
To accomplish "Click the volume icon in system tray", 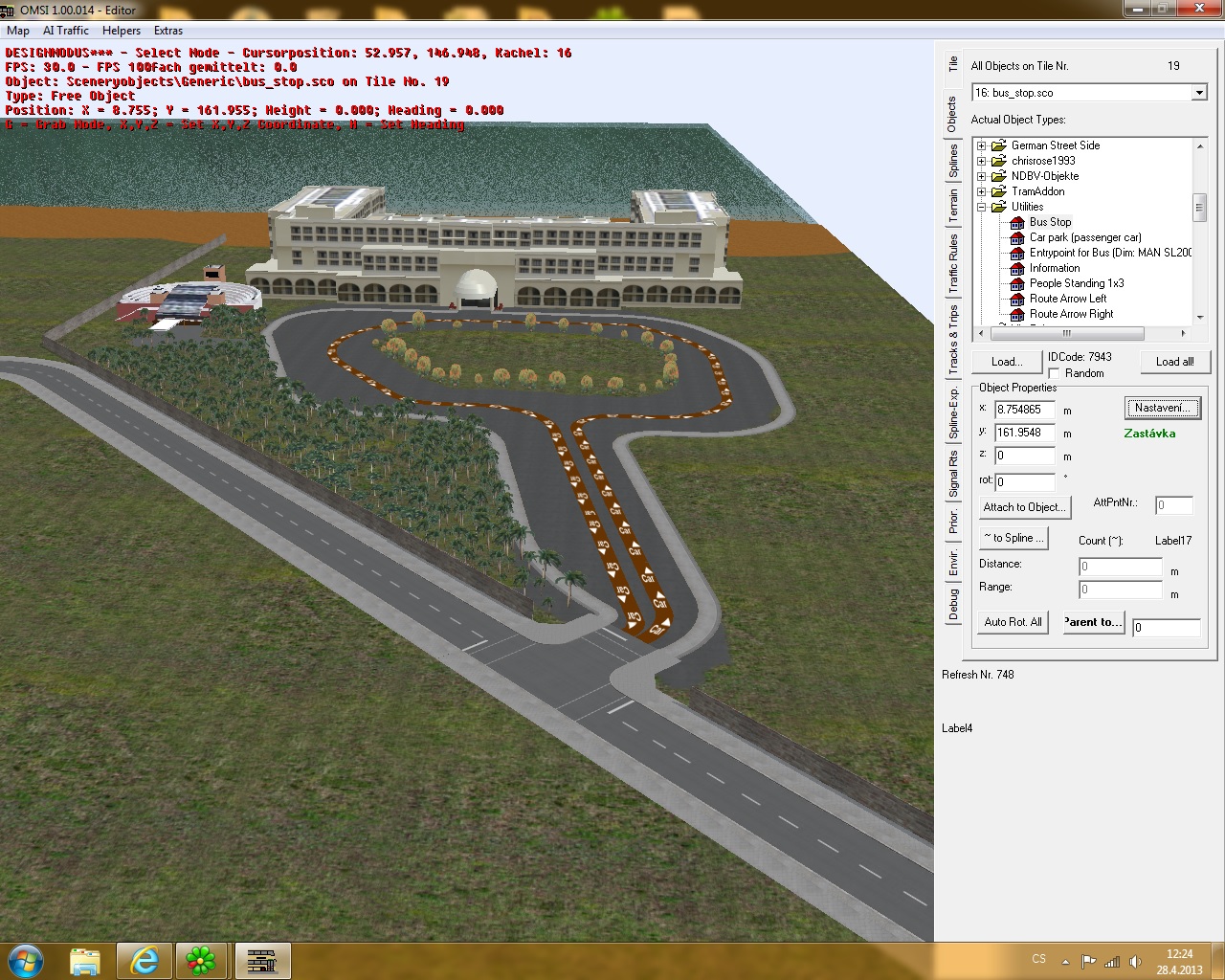I will tap(1135, 961).
